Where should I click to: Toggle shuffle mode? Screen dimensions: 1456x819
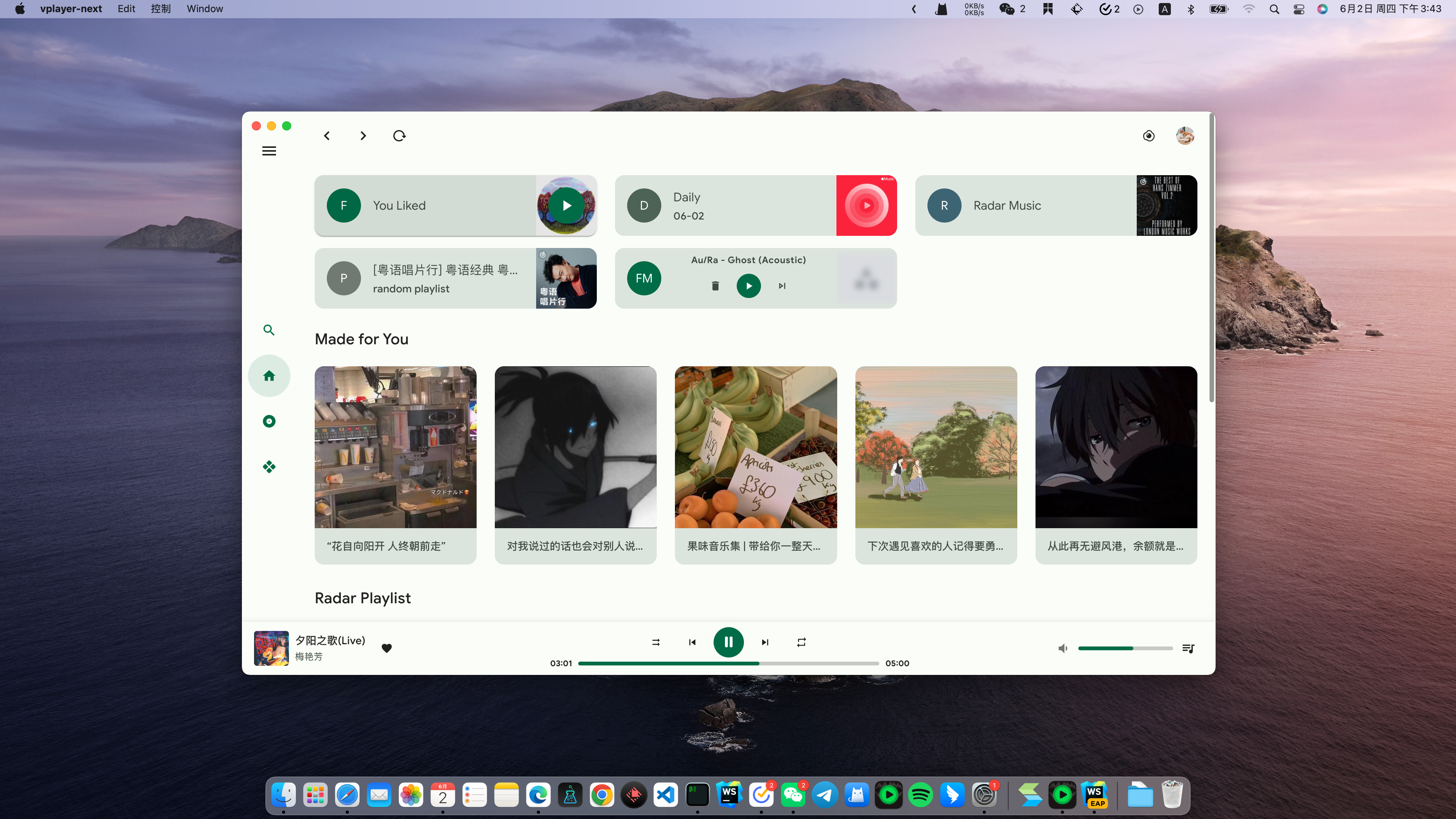click(656, 642)
